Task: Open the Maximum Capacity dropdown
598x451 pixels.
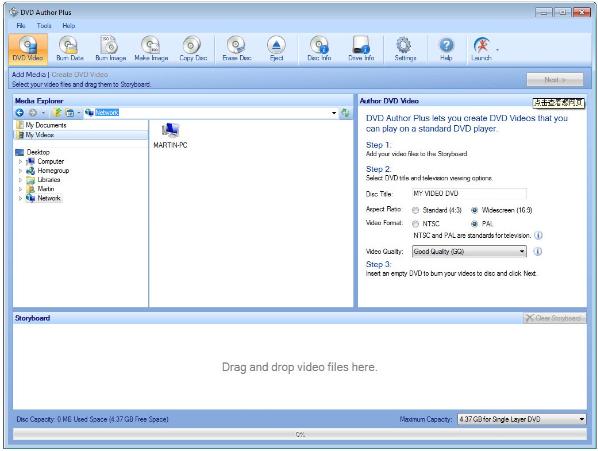Action: [x=521, y=419]
